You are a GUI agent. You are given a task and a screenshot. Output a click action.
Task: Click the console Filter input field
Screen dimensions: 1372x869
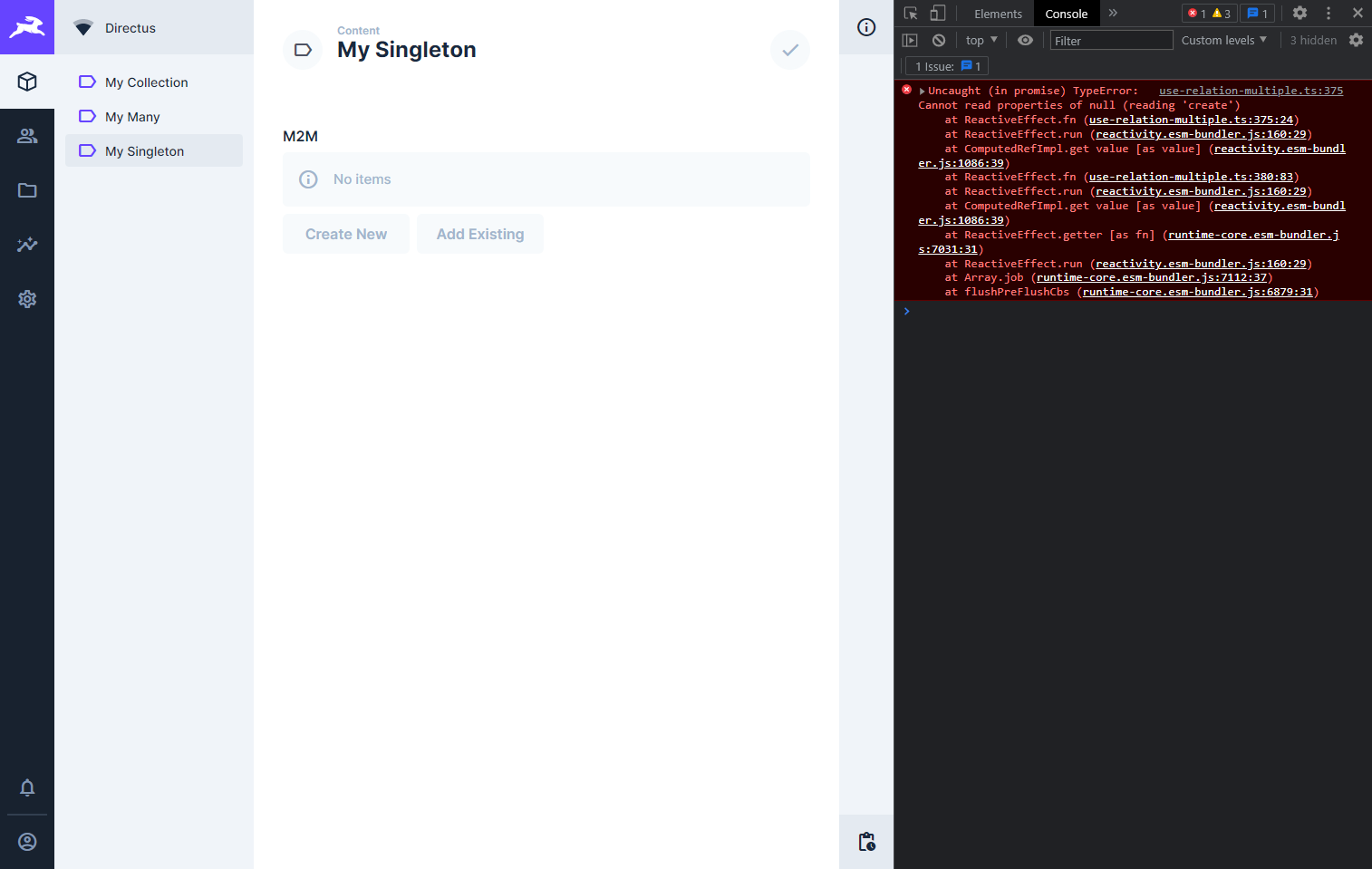tap(1111, 39)
